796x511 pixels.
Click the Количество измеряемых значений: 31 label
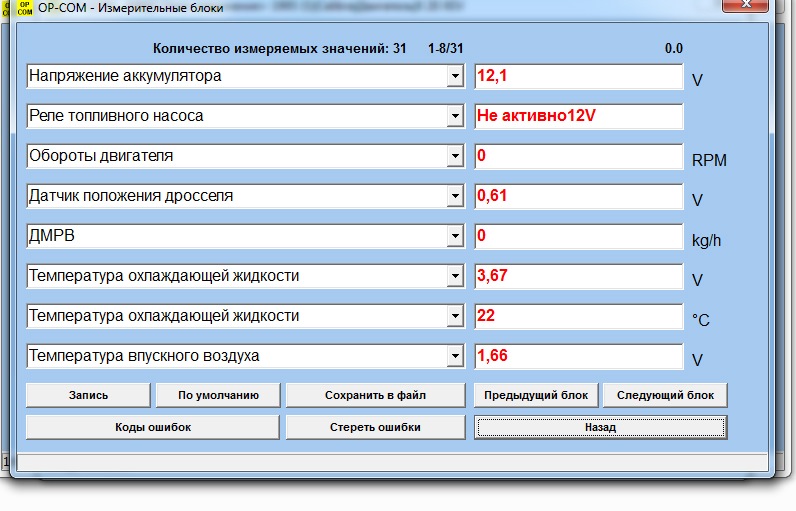pyautogui.click(x=279, y=49)
